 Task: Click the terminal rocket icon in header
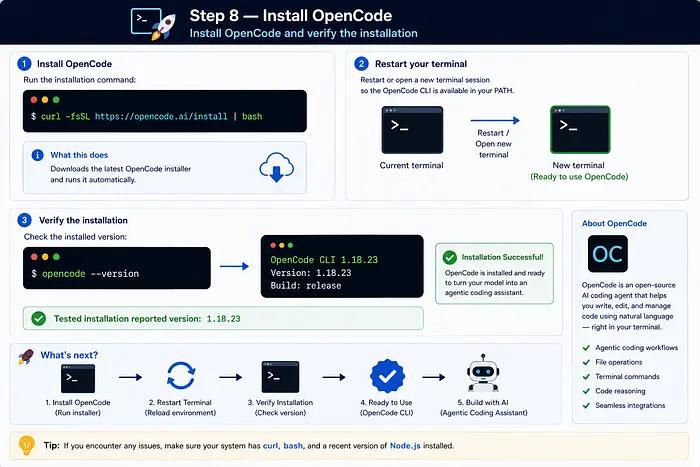(x=153, y=23)
